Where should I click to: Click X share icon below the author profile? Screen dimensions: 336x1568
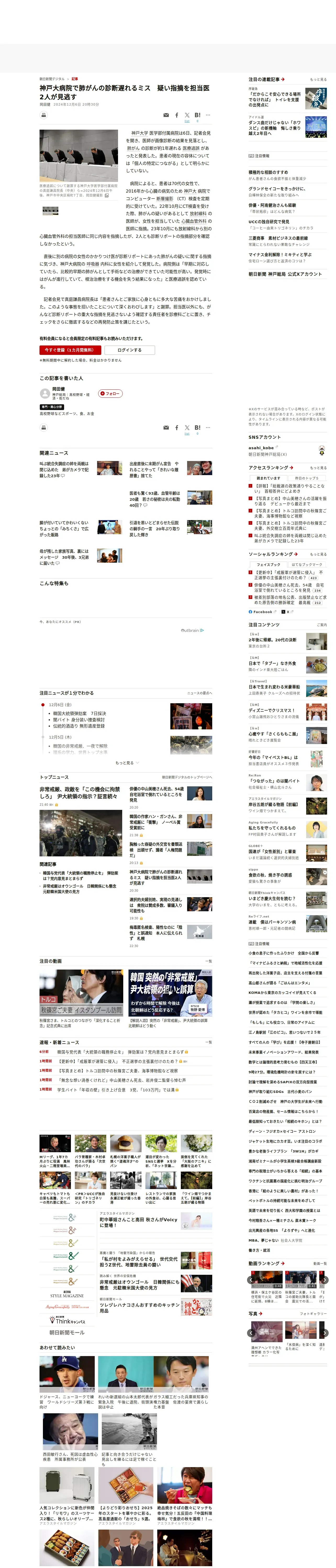tap(187, 427)
